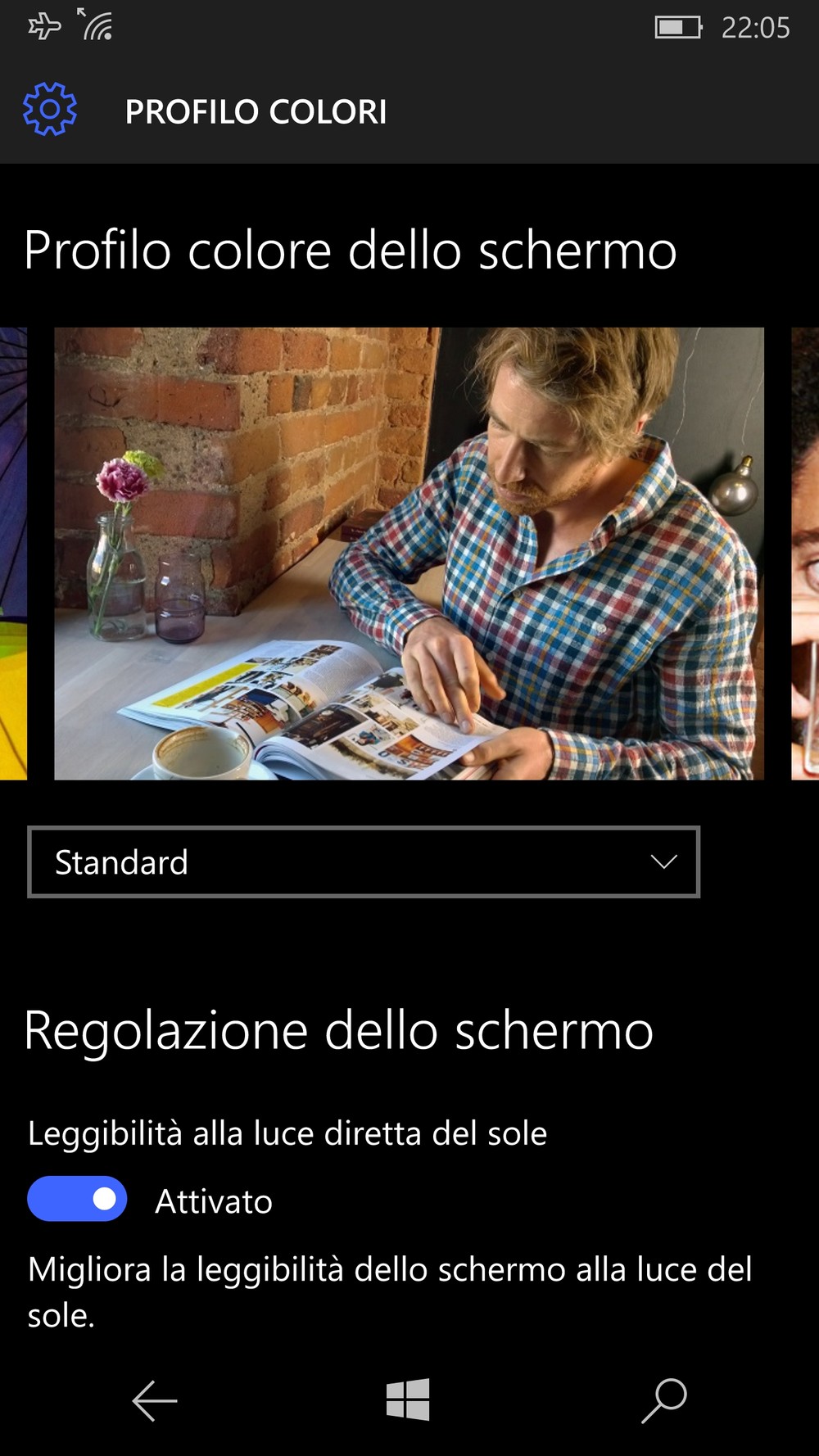This screenshot has width=819, height=1456.
Task: Tap the 22:05 clock in status bar
Action: (755, 28)
